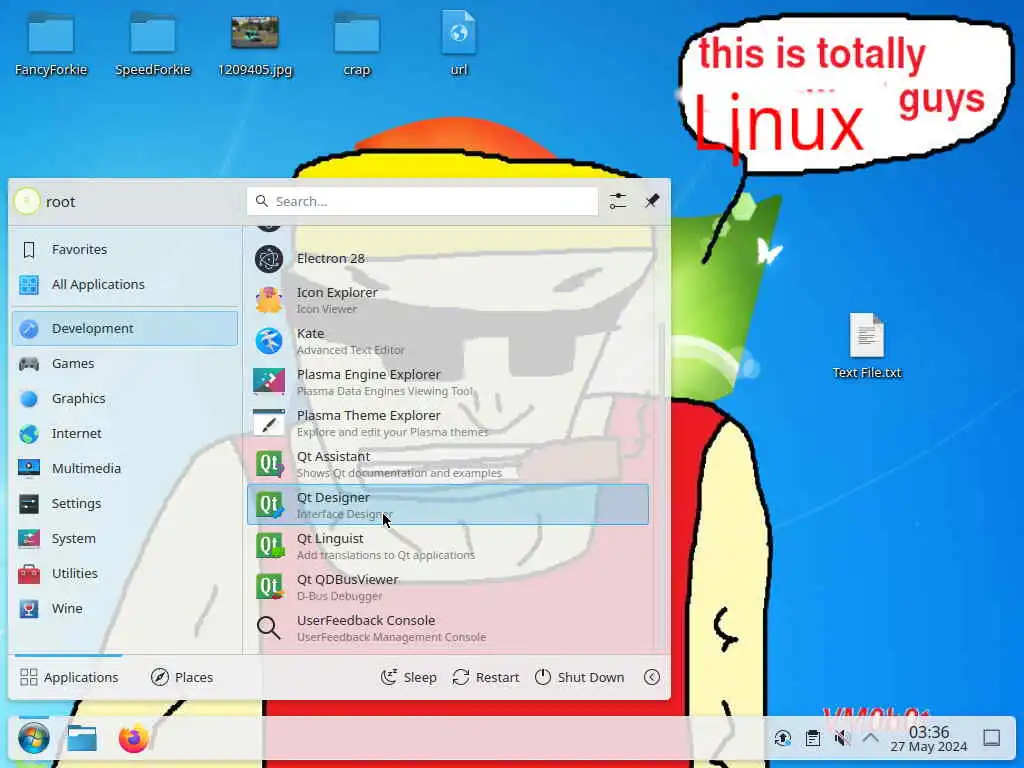Show All Applications category
Screen dimensions: 1024x768
point(125,285)
